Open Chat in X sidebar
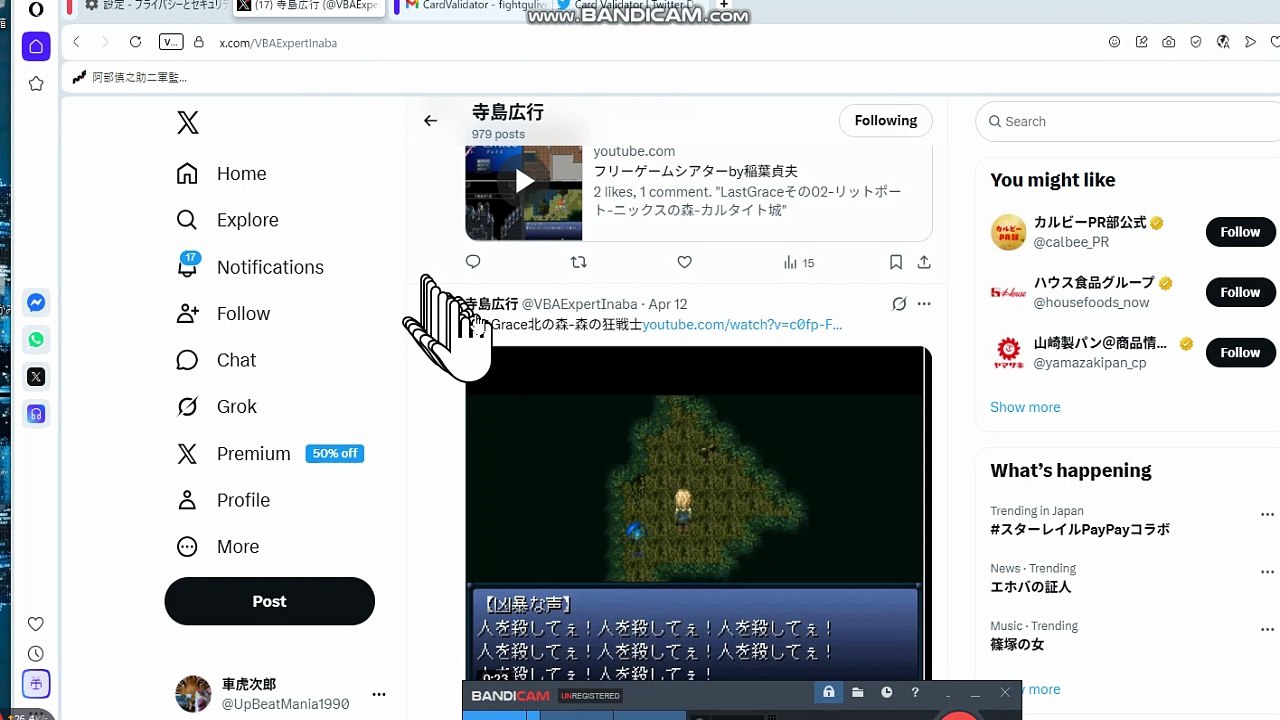Screen dimensions: 1280x720 pyautogui.click(x=216, y=360)
